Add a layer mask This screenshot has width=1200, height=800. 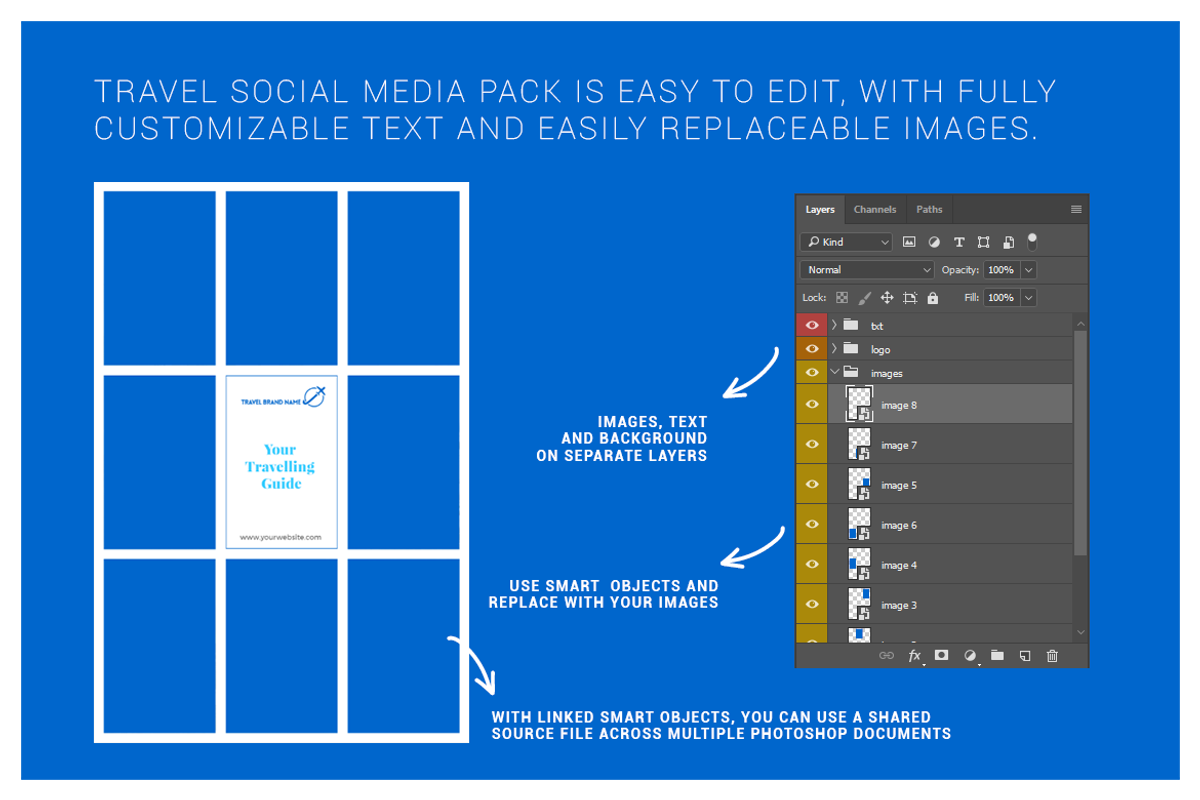point(941,655)
